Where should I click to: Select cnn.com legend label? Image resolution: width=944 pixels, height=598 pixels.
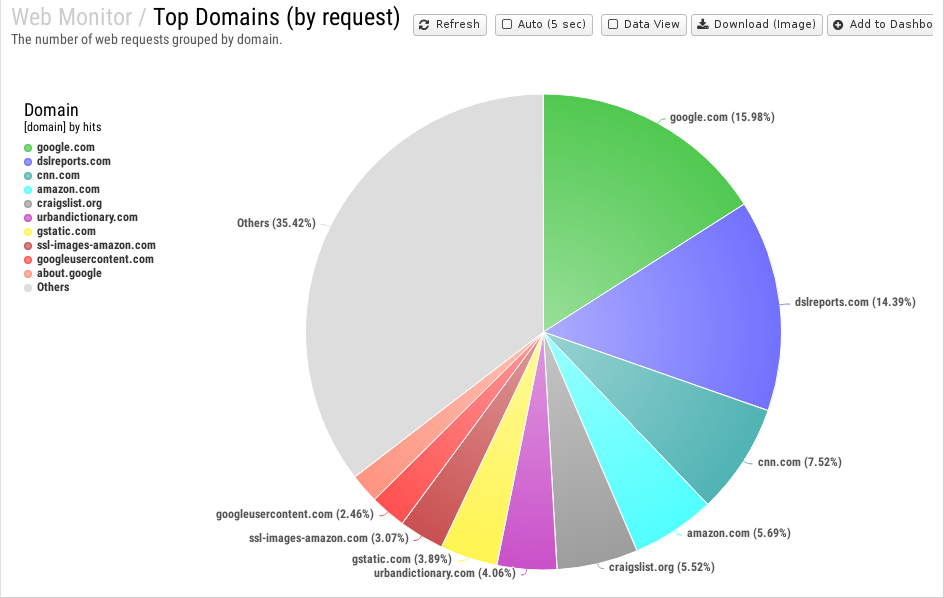(58, 175)
